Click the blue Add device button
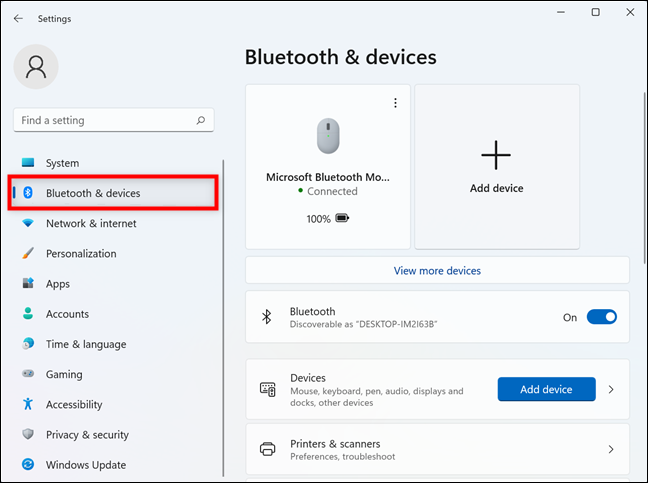 [546, 389]
